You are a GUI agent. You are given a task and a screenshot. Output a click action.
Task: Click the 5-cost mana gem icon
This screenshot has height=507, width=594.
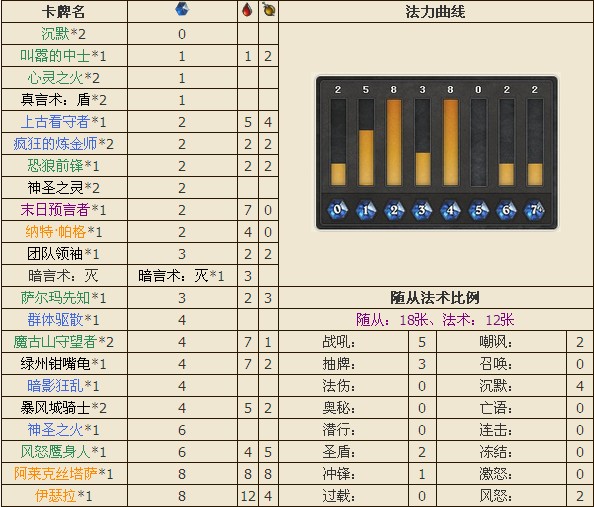(x=478, y=210)
